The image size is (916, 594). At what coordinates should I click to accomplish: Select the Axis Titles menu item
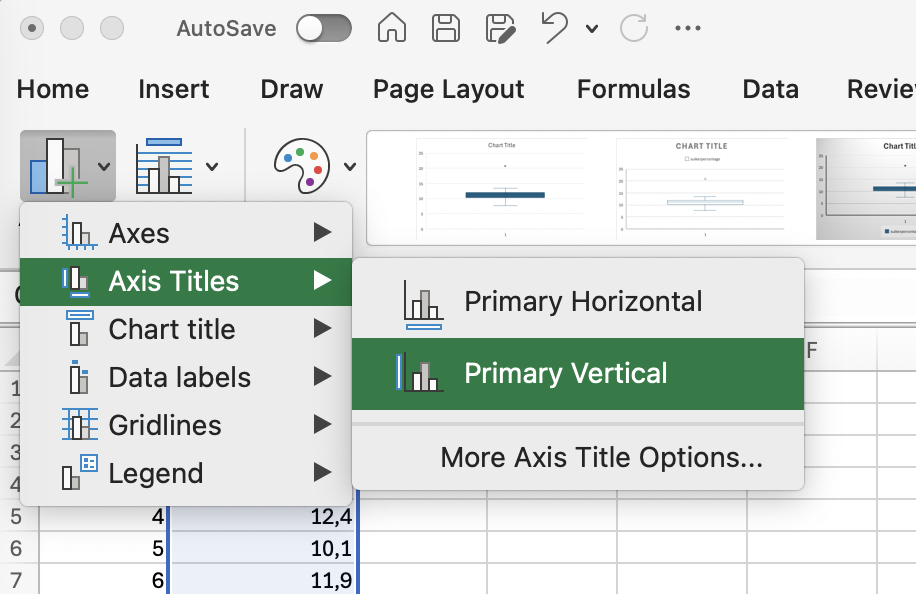click(186, 282)
